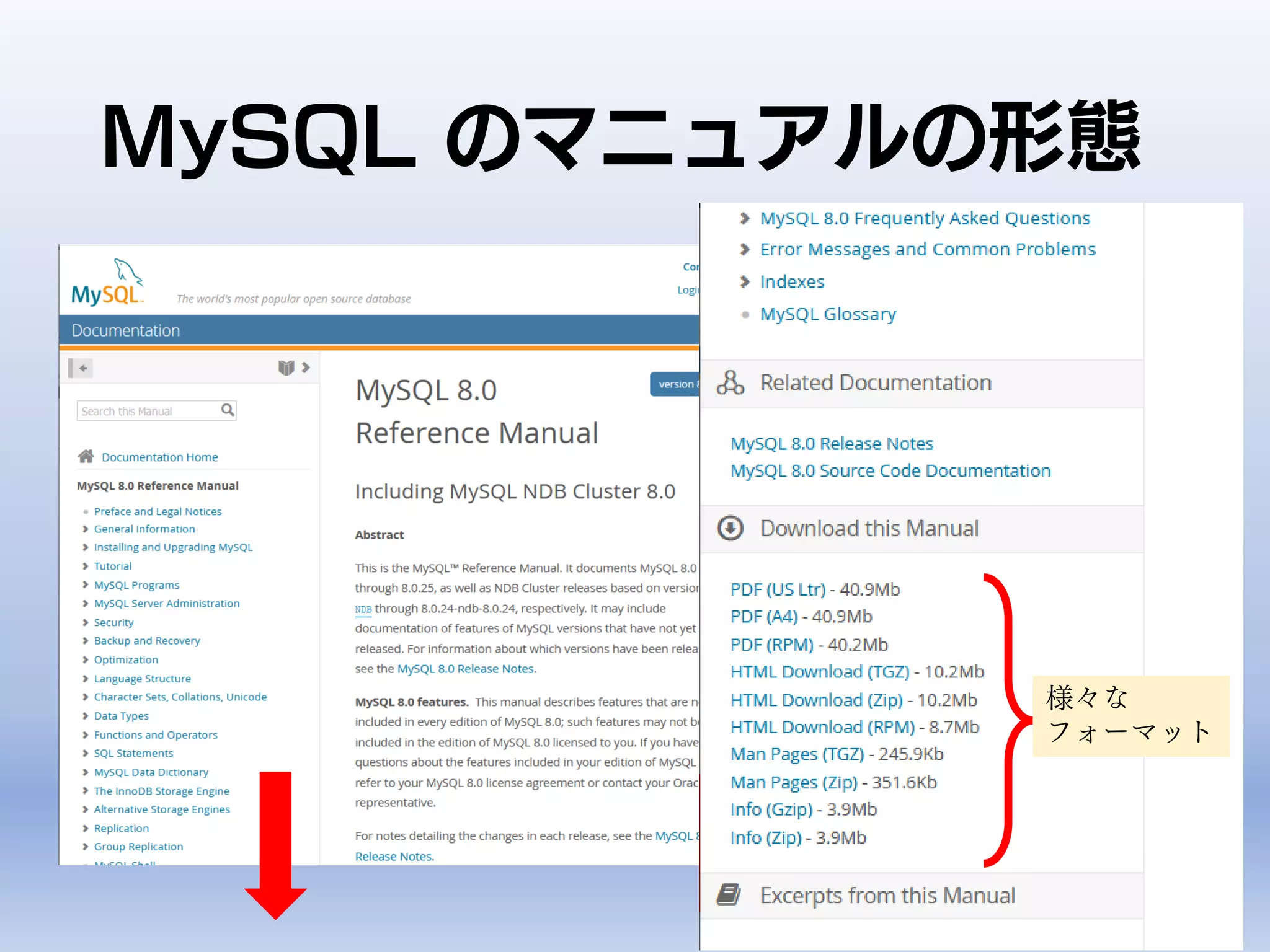Viewport: 1270px width, 952px height.
Task: Open MySQL 8.0 Release Notes related link
Action: [832, 444]
